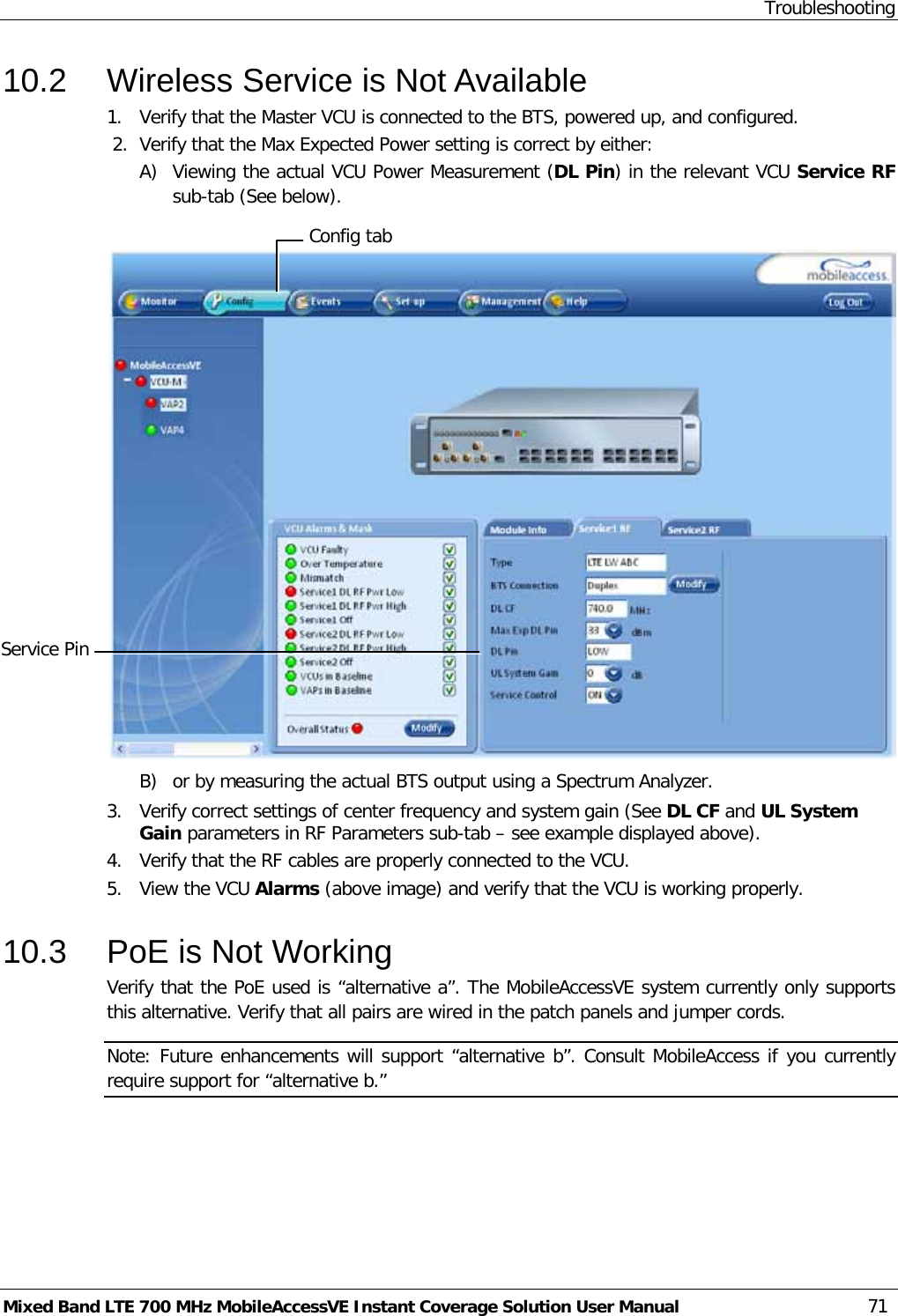
Task: Click the red Service1 DL RF Pwr Low LED
Action: coord(291,592)
